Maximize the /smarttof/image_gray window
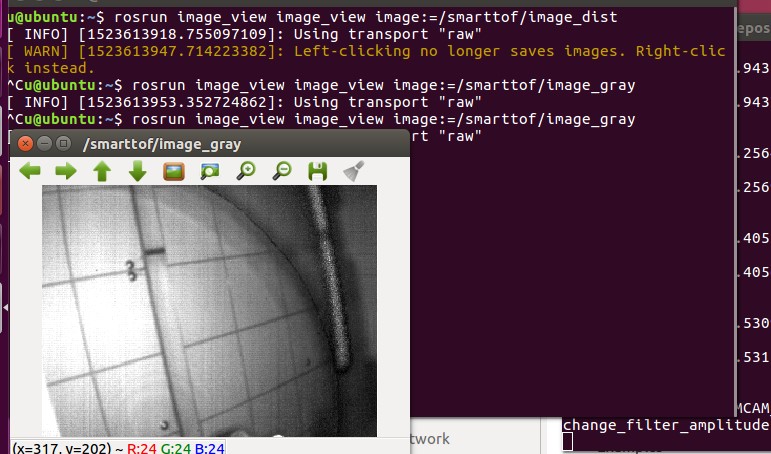This screenshot has height=454, width=771. point(63,144)
